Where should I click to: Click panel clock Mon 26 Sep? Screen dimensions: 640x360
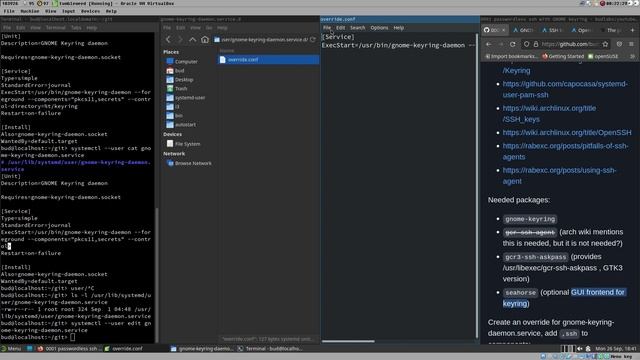pyautogui.click(x=616, y=349)
